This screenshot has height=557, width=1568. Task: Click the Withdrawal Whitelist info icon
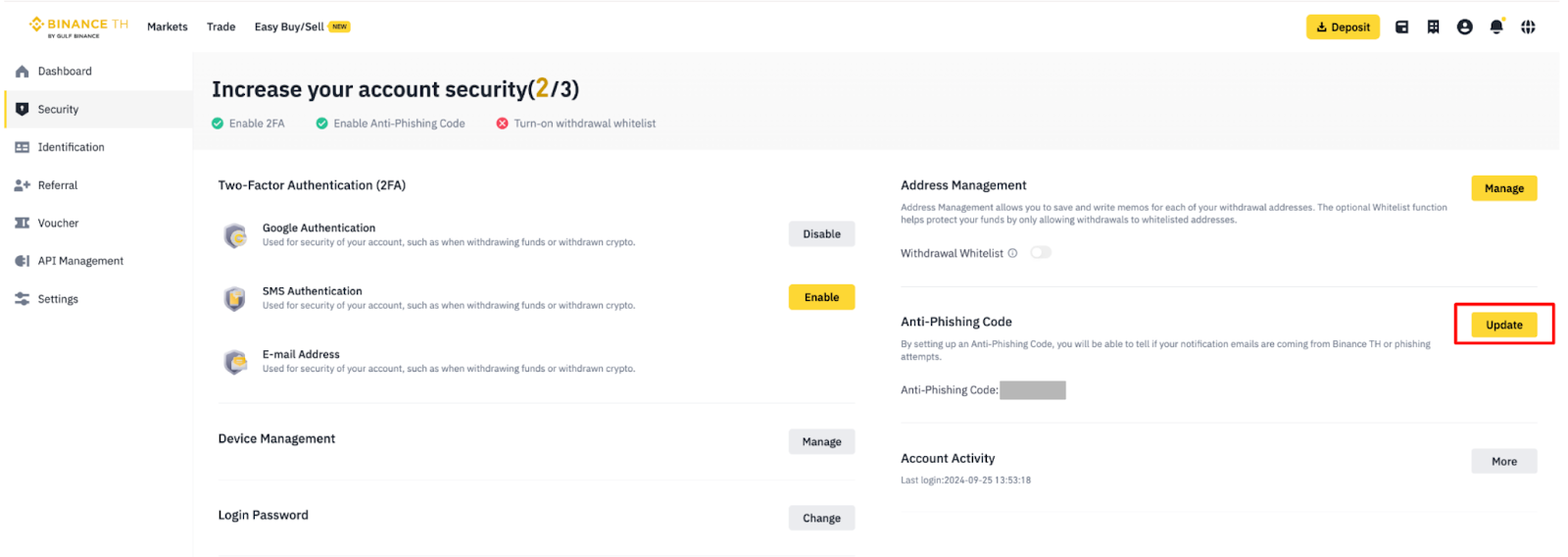1012,253
